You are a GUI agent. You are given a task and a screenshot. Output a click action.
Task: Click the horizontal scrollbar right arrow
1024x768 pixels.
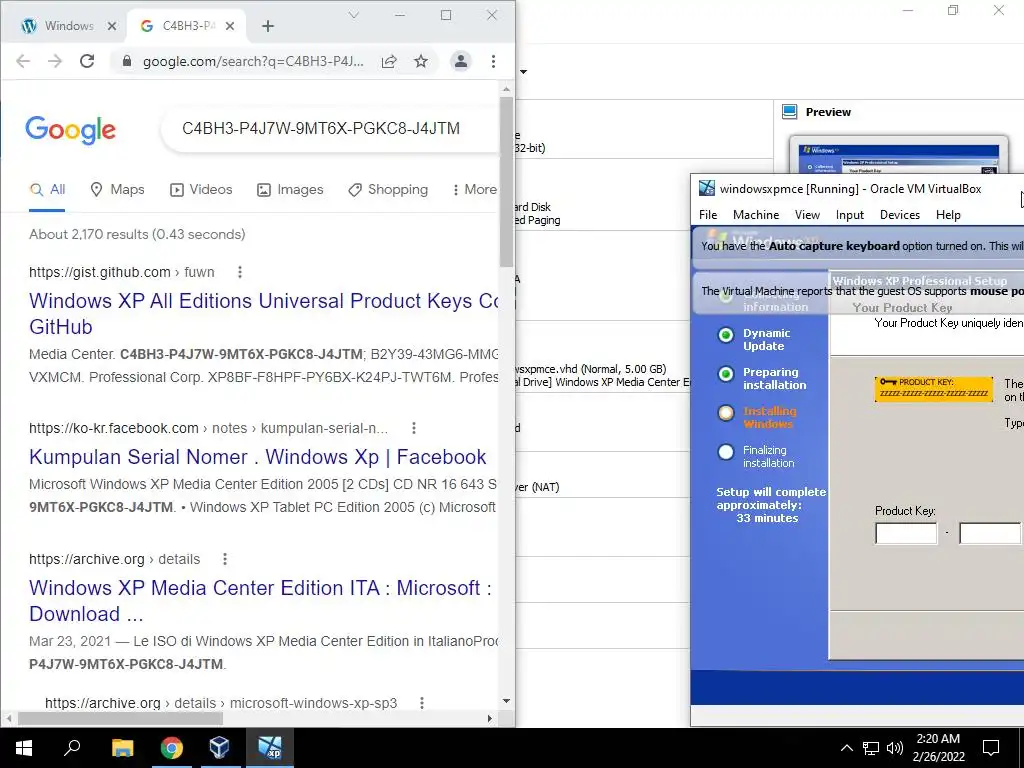coord(490,718)
